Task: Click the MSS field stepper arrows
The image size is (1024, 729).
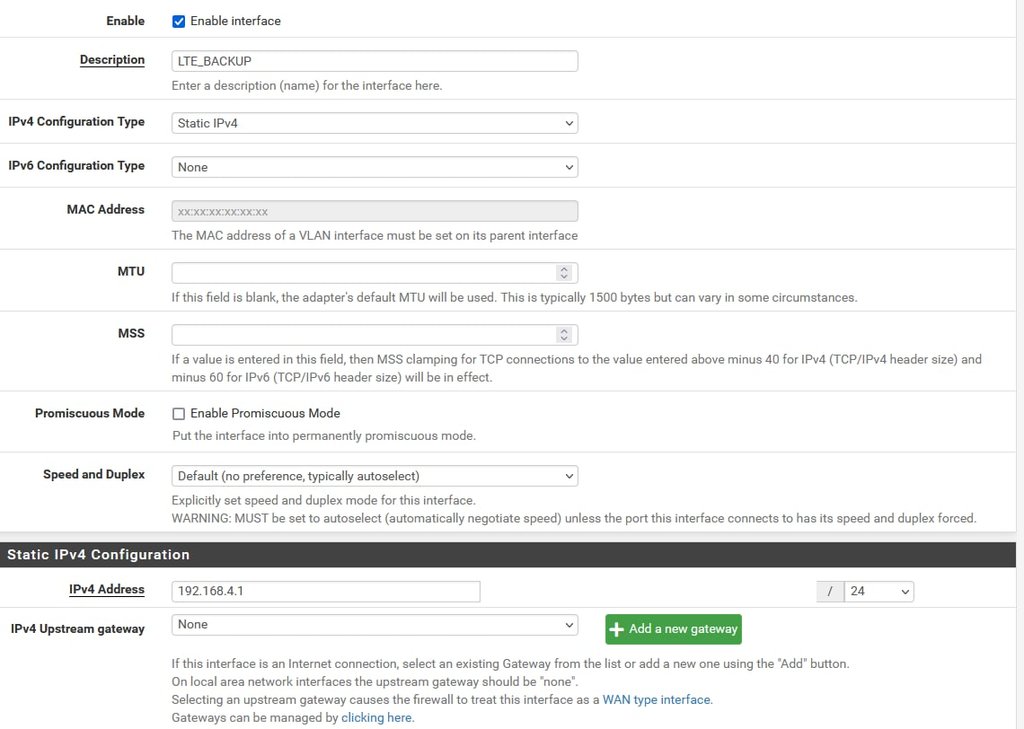Action: [564, 335]
